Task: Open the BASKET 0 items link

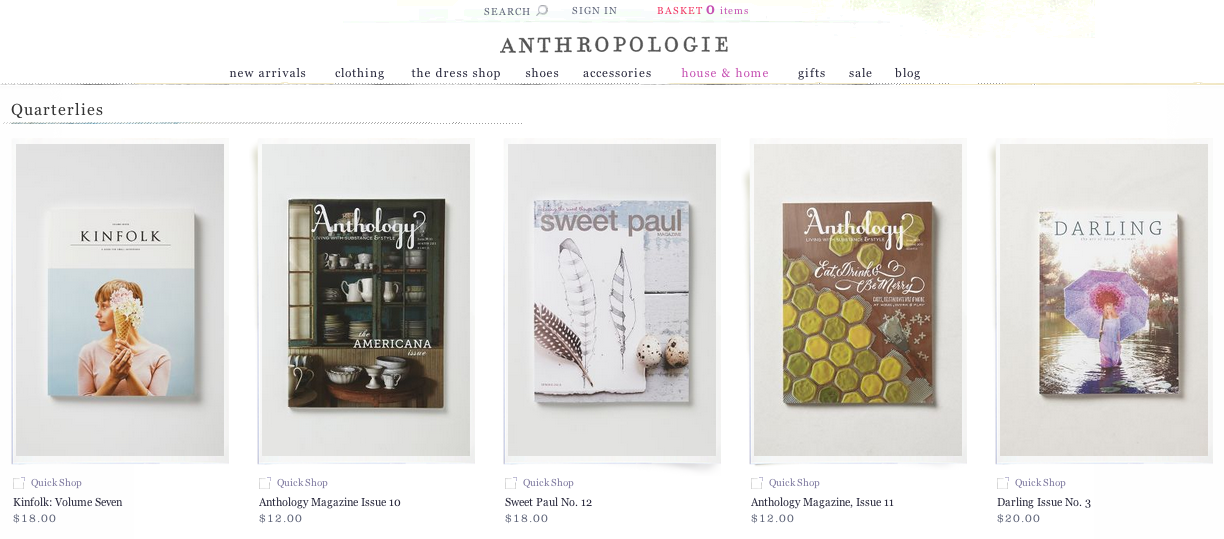Action: pyautogui.click(x=703, y=11)
